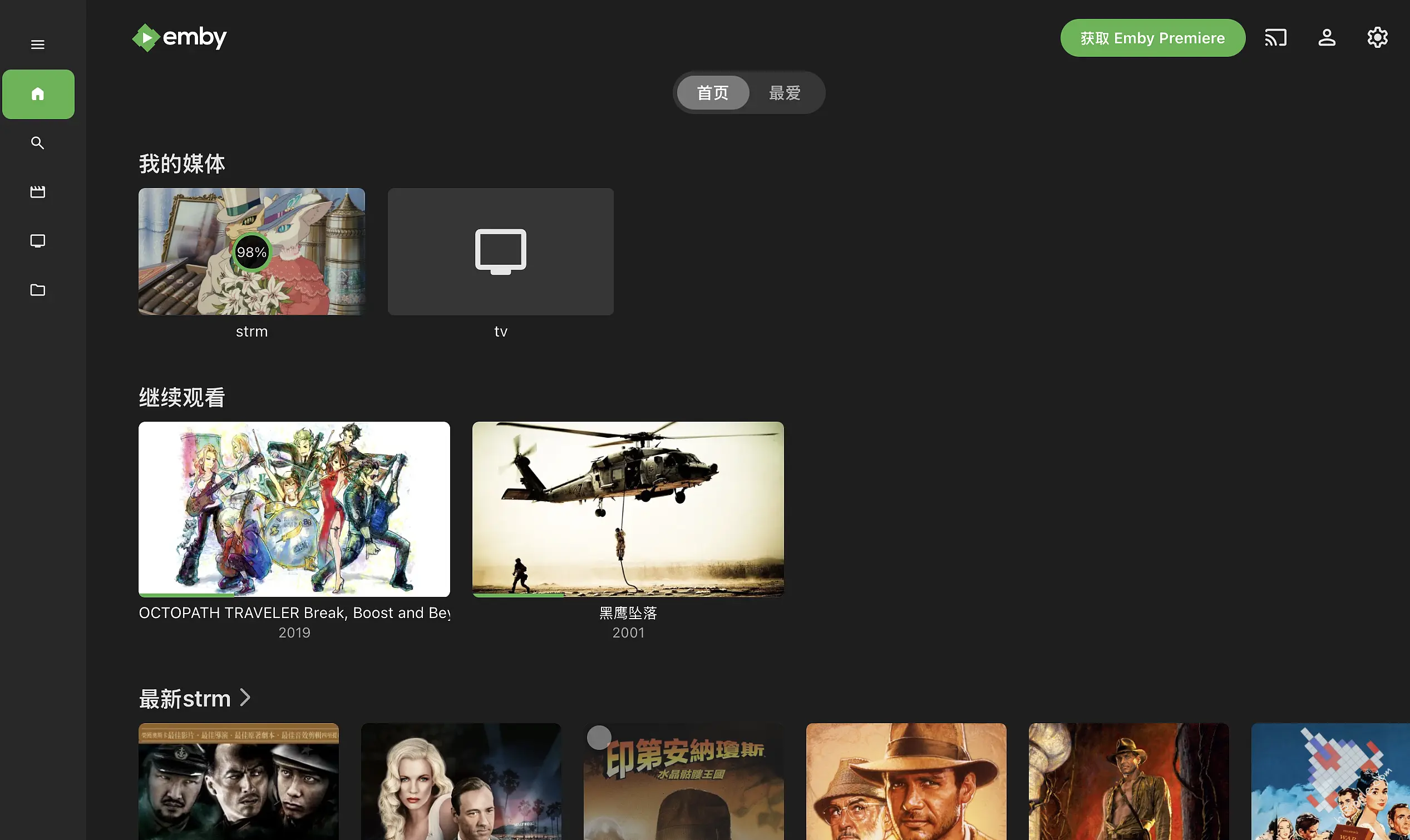Open the blue illustrated poster at right

click(x=1330, y=782)
